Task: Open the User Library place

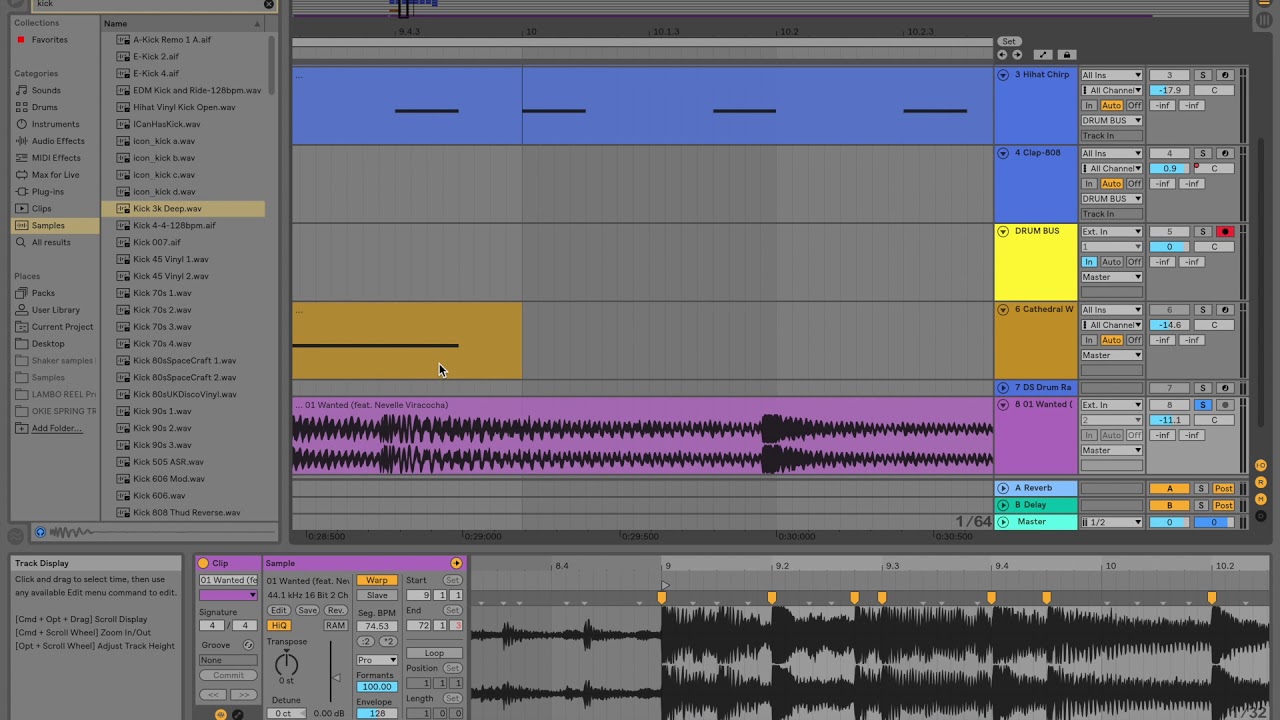Action: tap(55, 310)
